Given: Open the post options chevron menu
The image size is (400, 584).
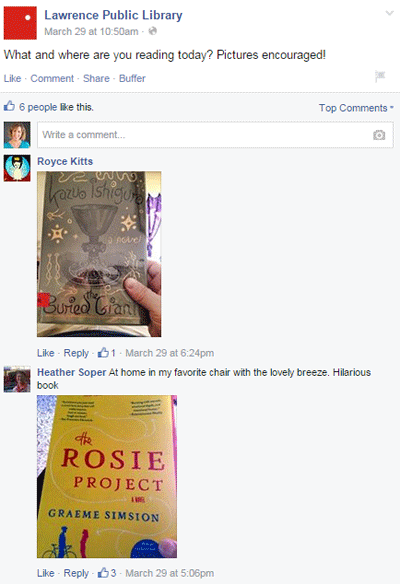Looking at the screenshot, I should coord(390,13).
